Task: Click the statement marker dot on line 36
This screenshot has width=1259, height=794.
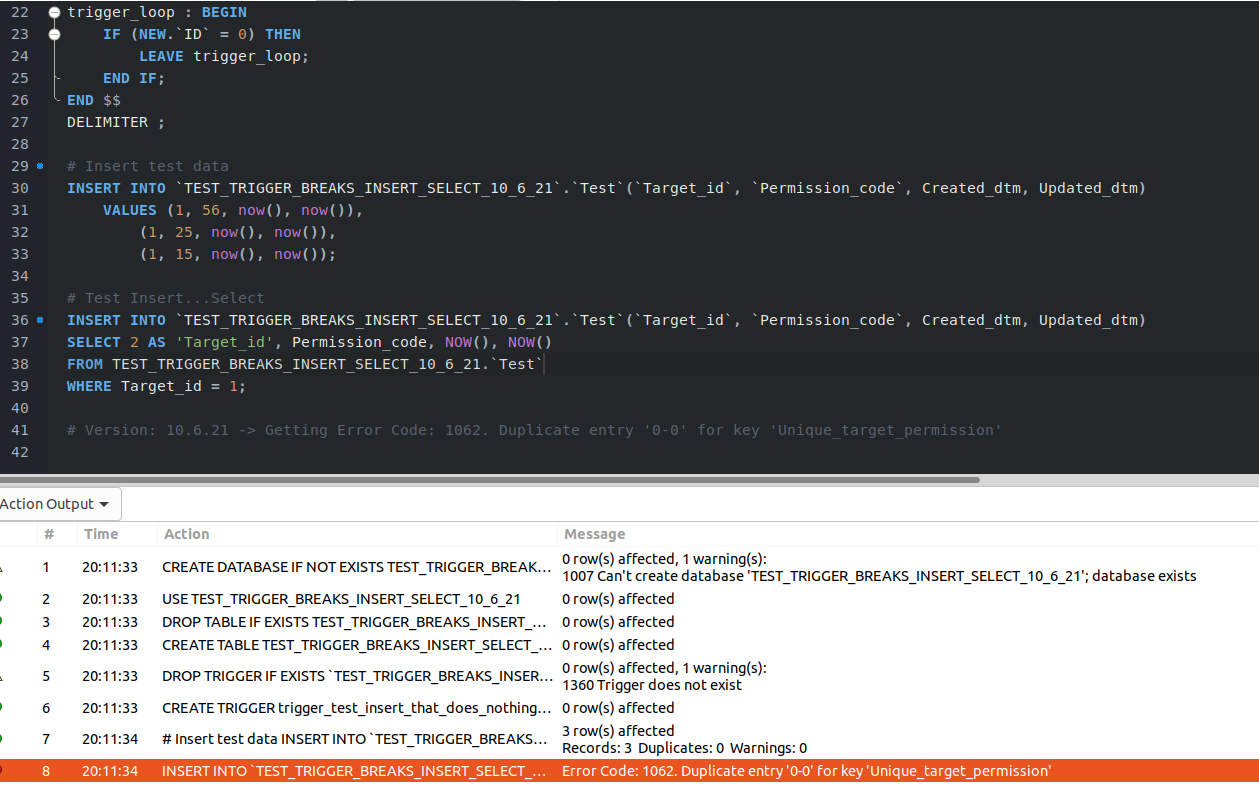Action: point(40,321)
